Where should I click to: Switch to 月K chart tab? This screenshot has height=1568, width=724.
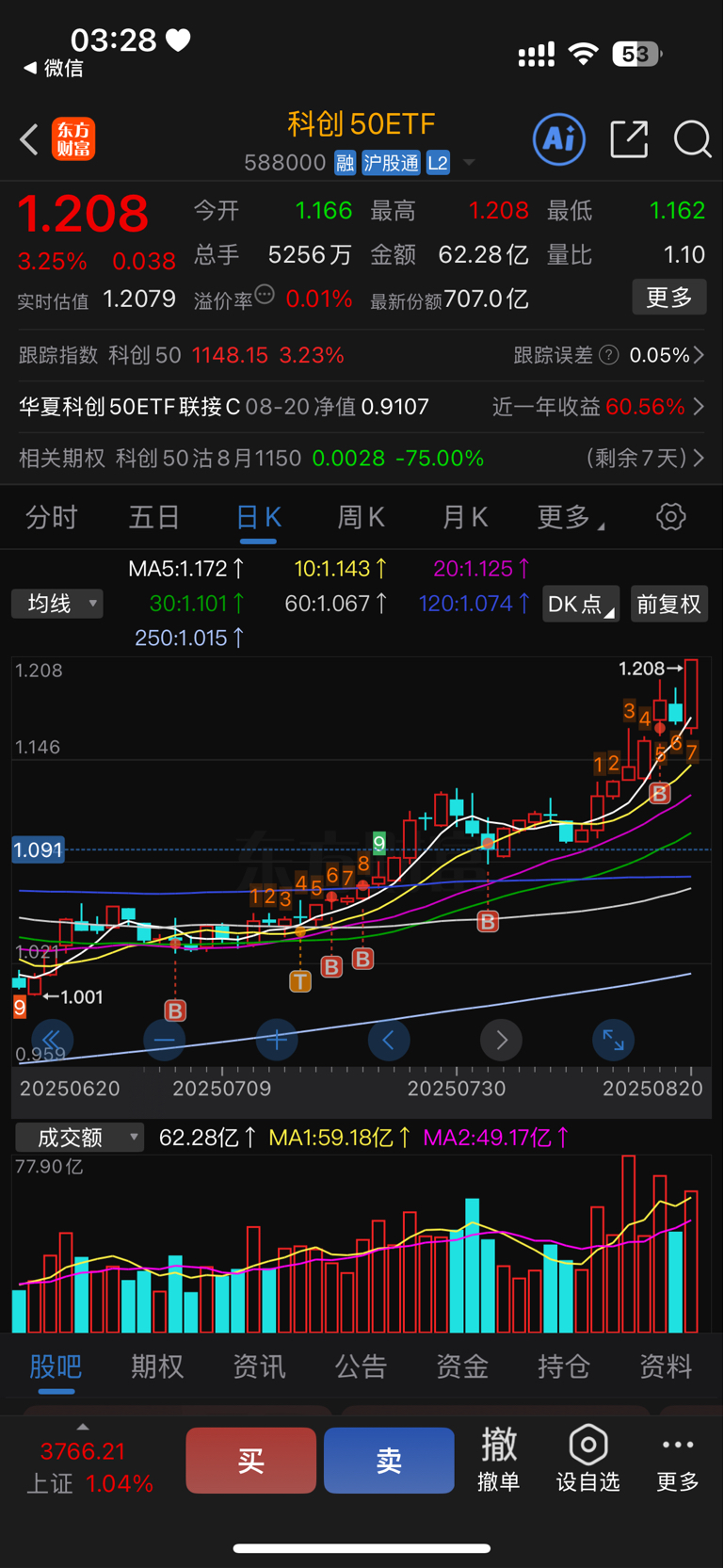(465, 517)
